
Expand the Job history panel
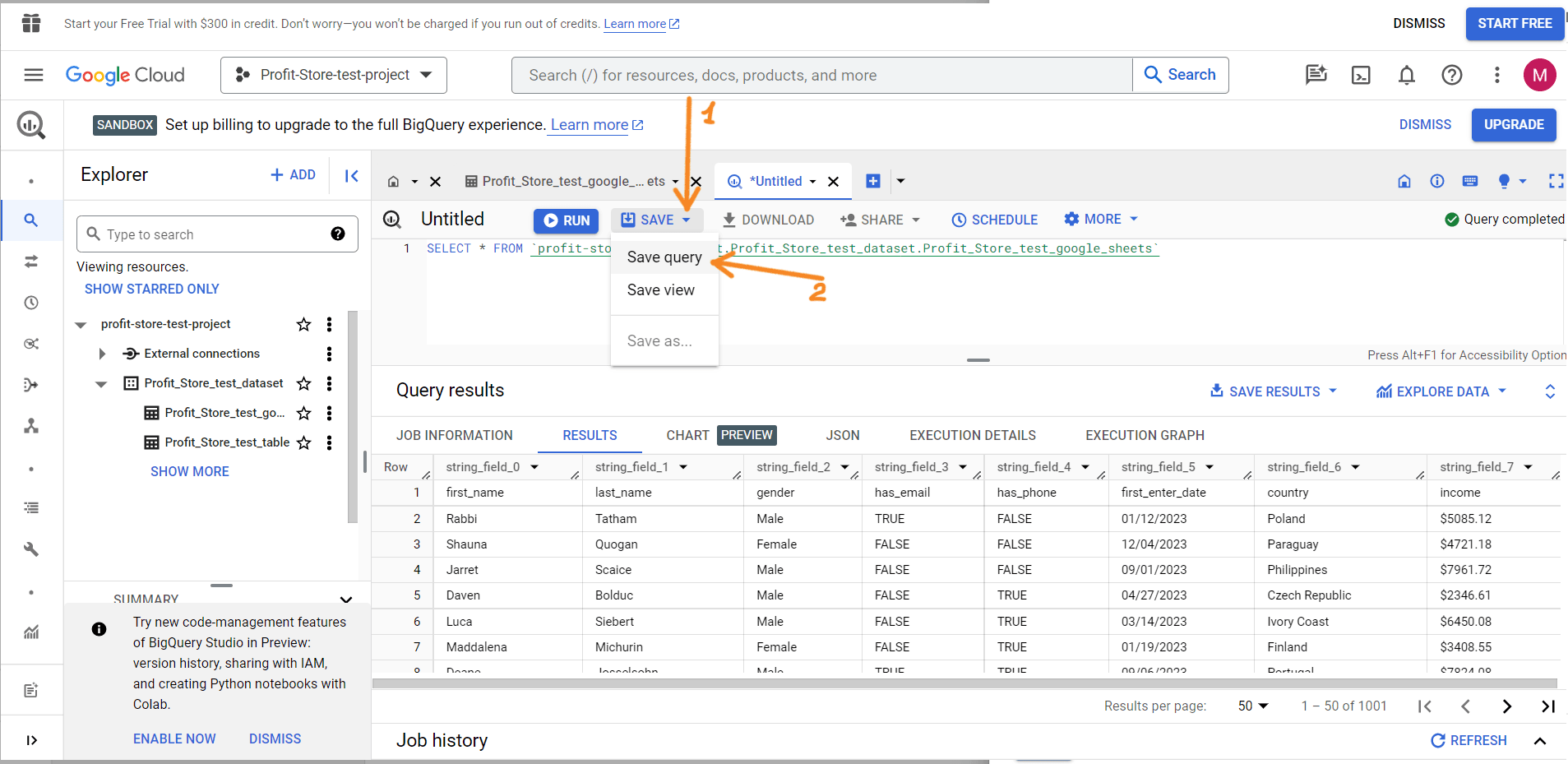pos(1540,741)
